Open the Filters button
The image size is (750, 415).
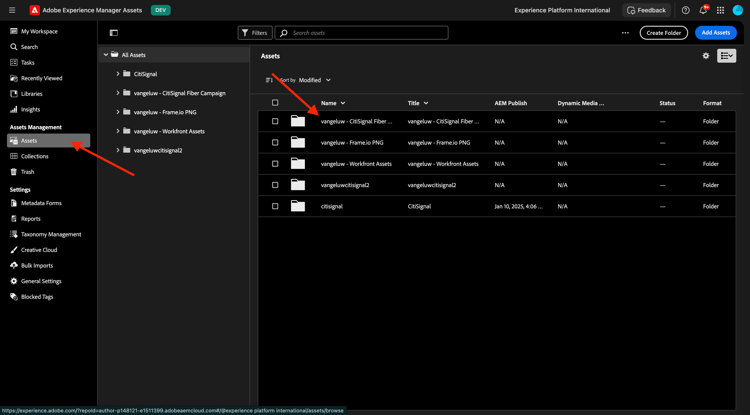(255, 33)
